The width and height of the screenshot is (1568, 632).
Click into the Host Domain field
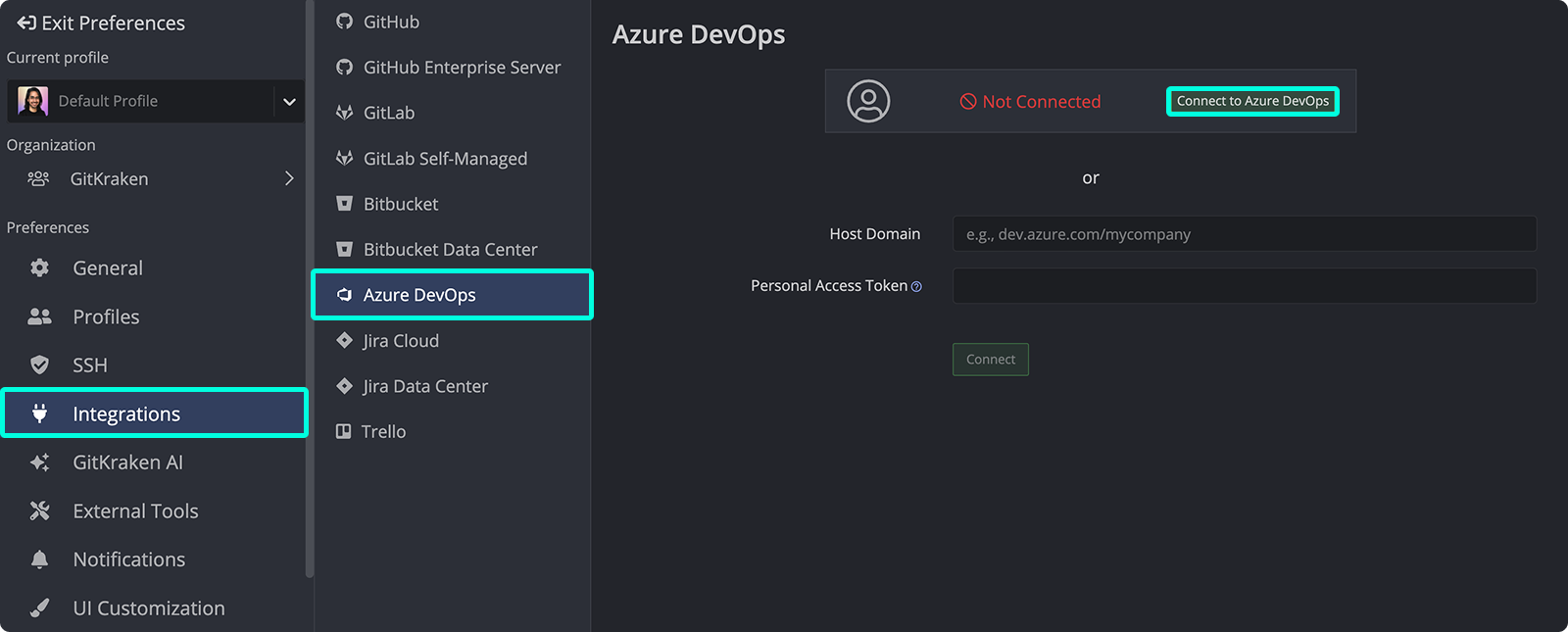click(1244, 234)
